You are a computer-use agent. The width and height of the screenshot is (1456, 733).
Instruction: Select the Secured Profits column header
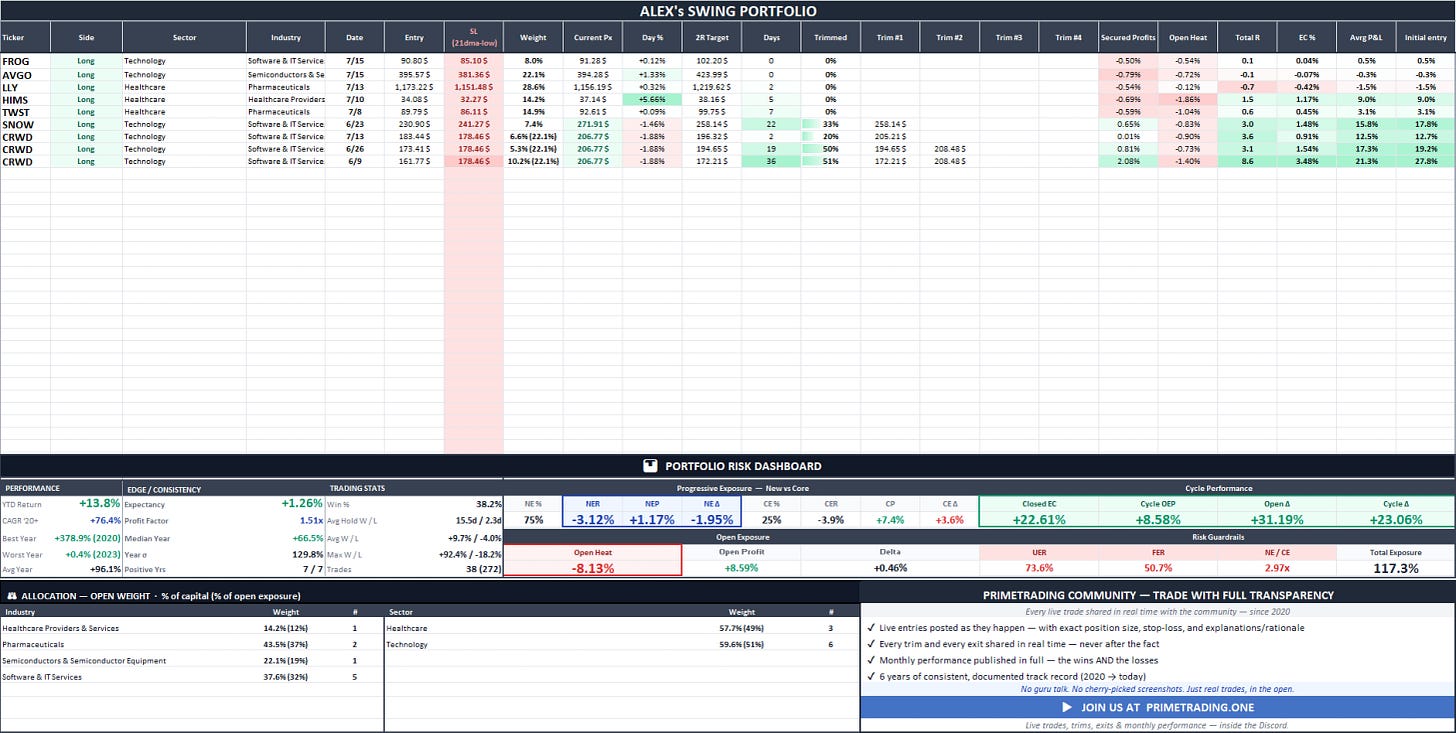(1128, 37)
